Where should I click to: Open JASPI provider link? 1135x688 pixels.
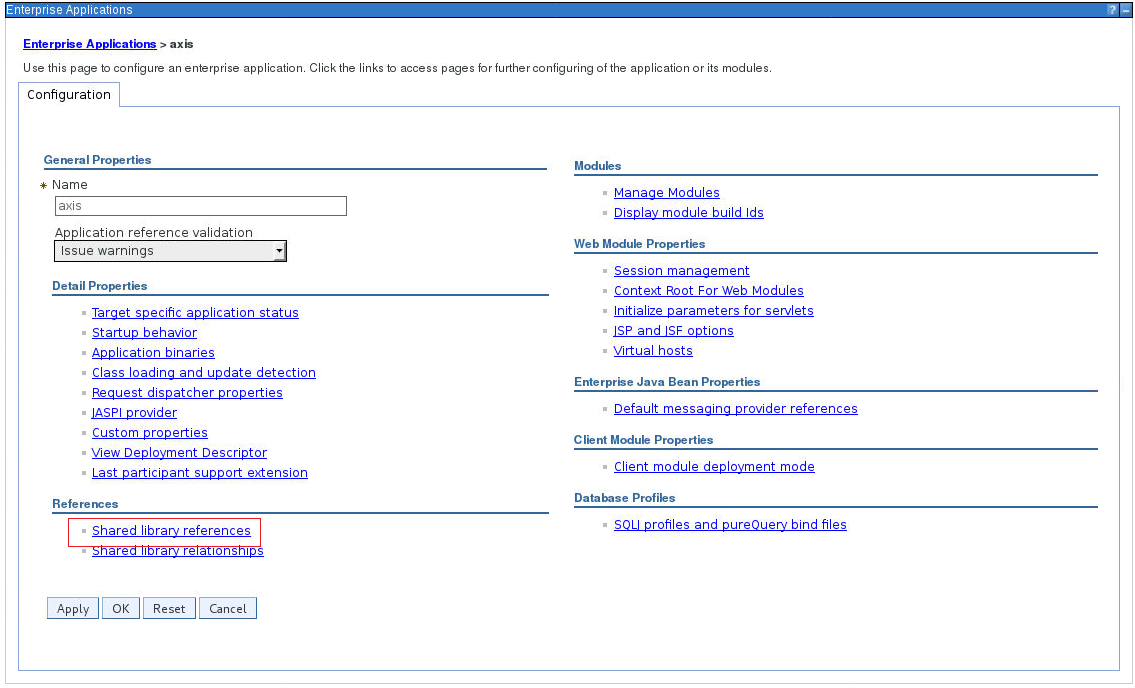coord(135,413)
